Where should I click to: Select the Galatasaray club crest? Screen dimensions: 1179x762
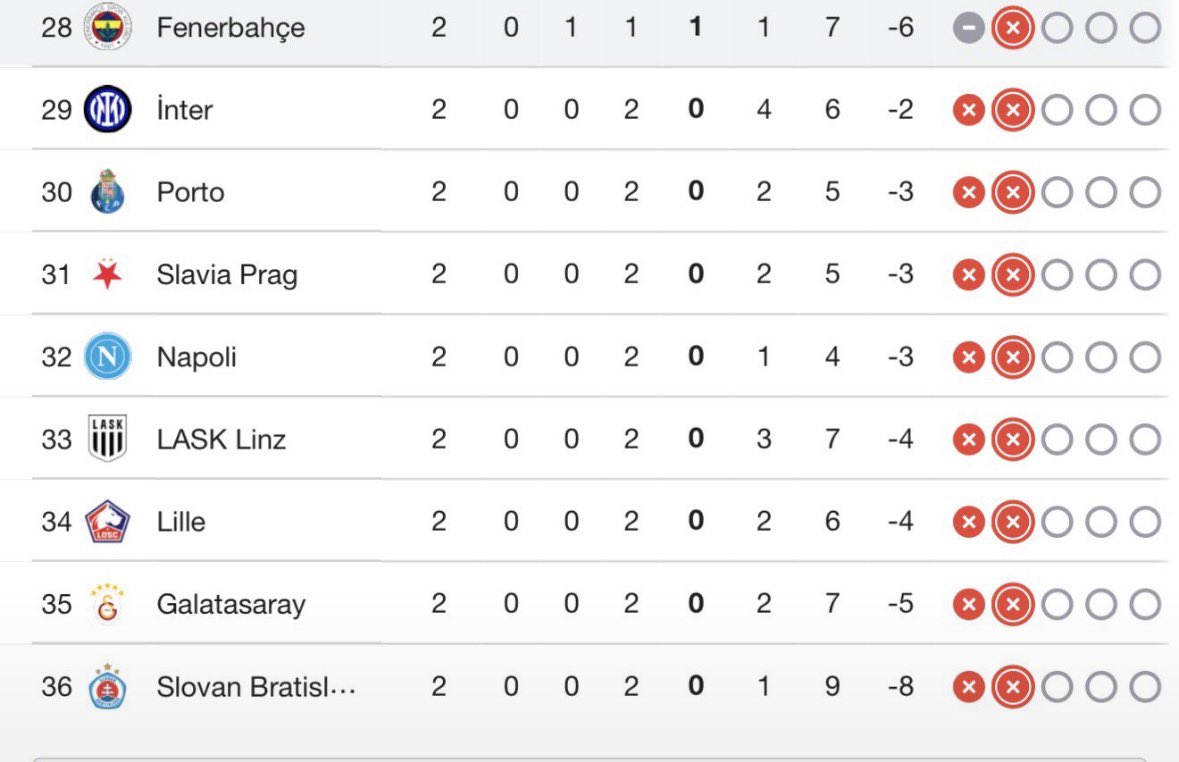[108, 603]
